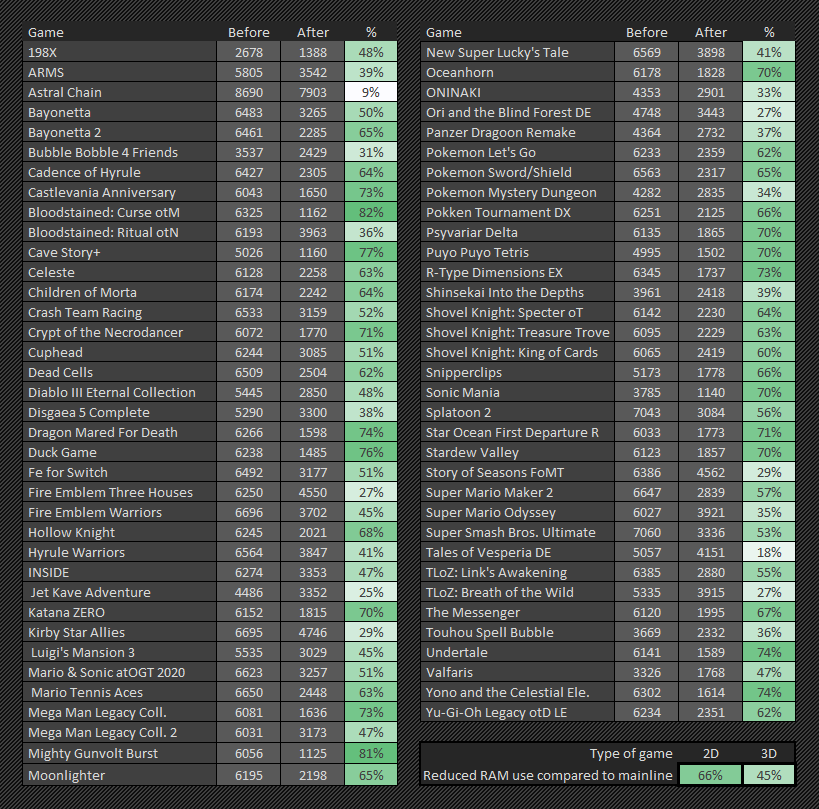Click Moonlighter After value 2198
This screenshot has width=819, height=809.
pos(313,776)
